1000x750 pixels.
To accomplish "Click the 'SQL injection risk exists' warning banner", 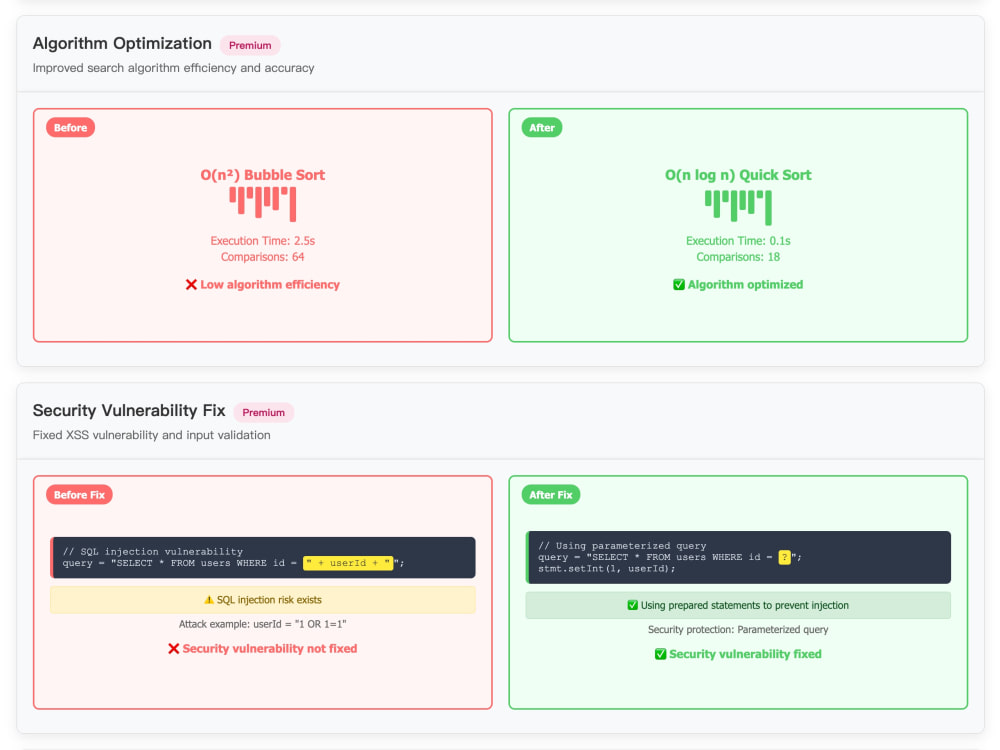I will tap(263, 600).
